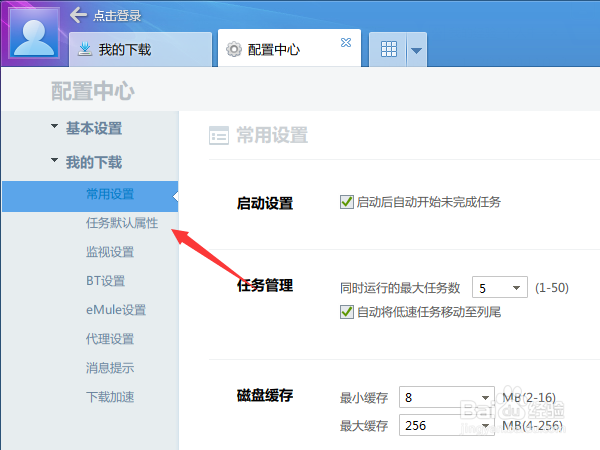
Task: Select the 配置中心 tab
Action: tap(289, 49)
